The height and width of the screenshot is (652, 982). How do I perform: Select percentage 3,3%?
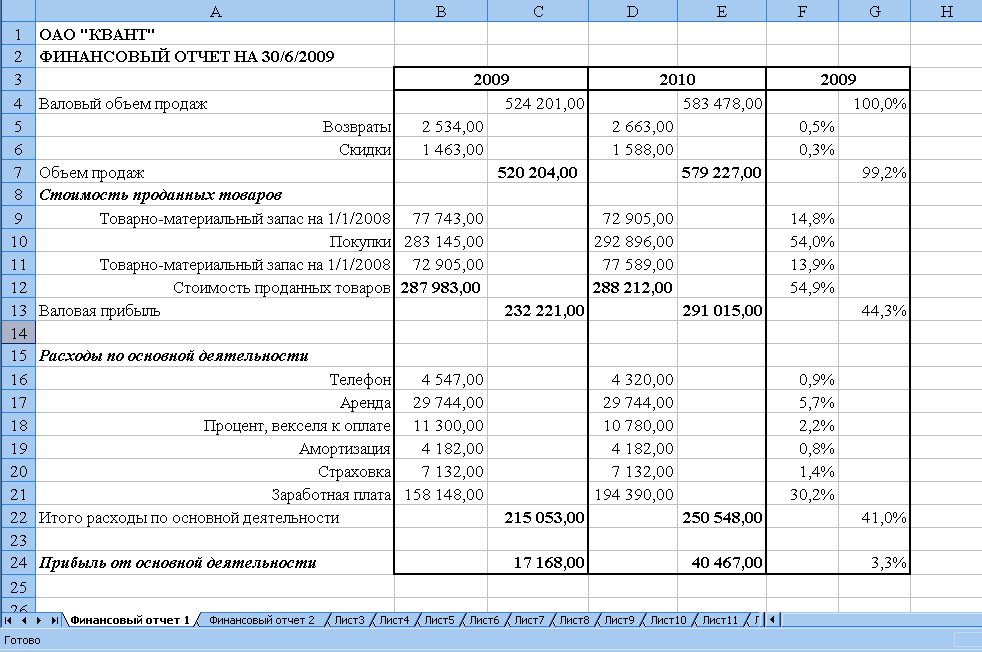click(x=874, y=562)
